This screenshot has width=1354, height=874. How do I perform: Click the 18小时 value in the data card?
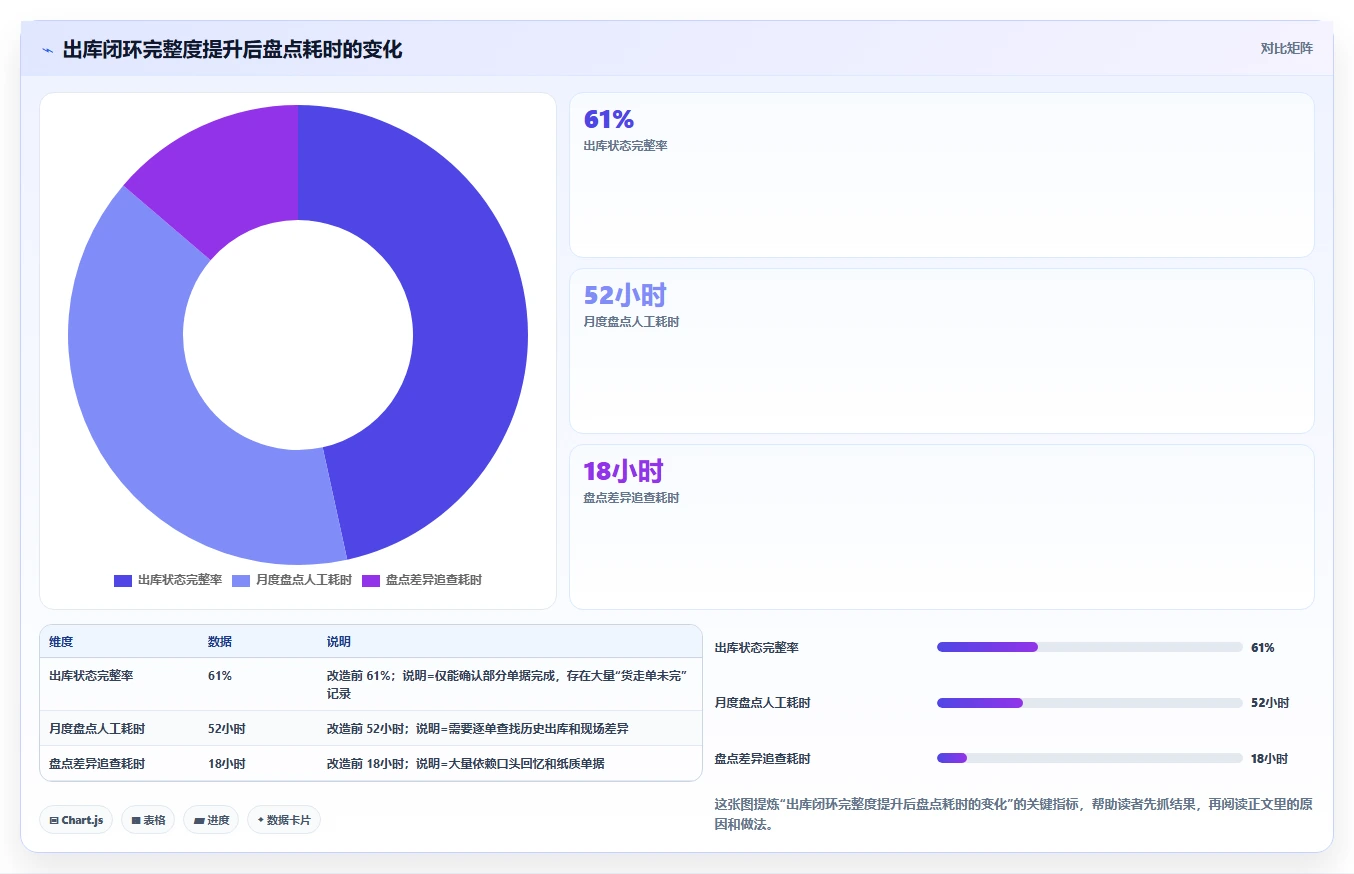[624, 472]
